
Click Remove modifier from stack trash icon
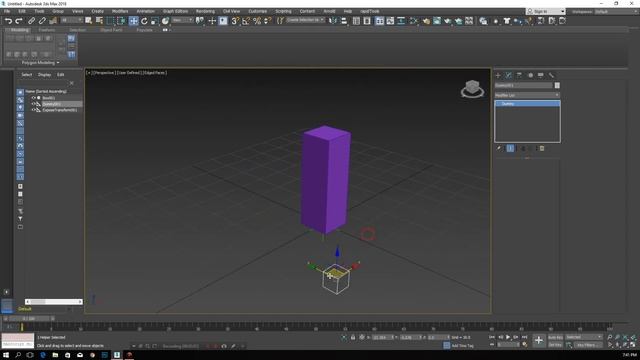pyautogui.click(x=542, y=148)
